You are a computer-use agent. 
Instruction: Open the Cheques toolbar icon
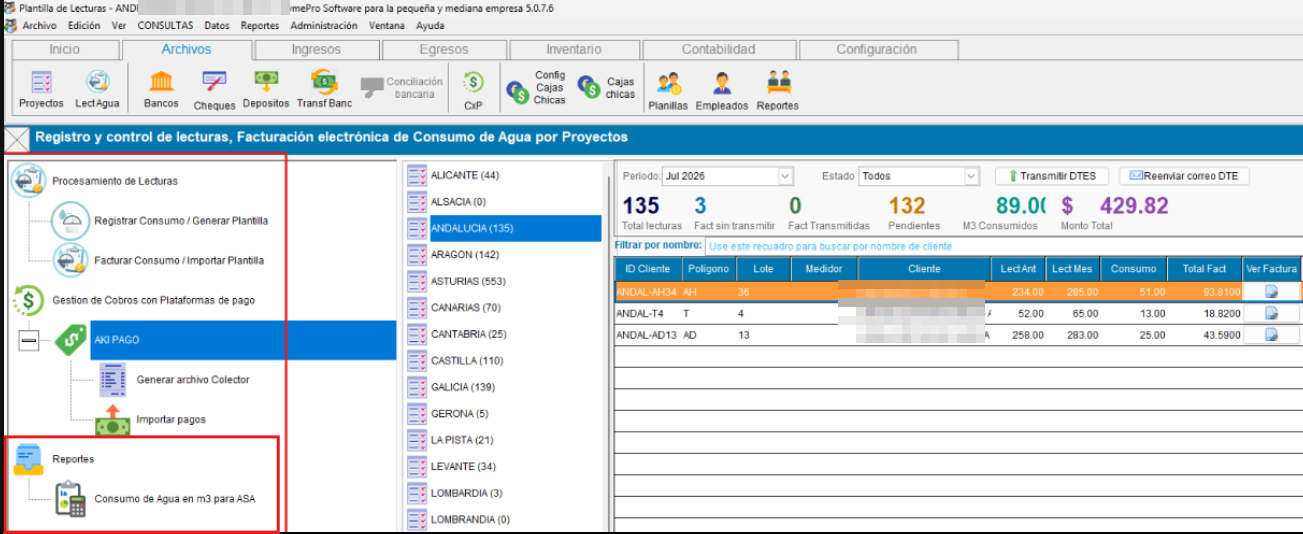click(214, 88)
